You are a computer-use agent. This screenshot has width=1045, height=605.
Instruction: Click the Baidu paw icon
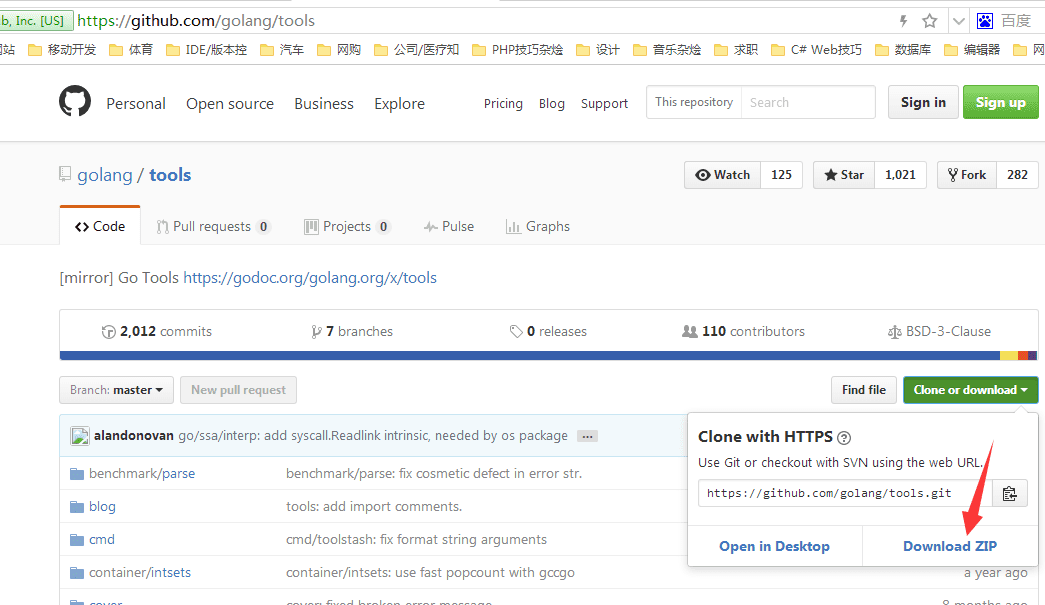[984, 21]
